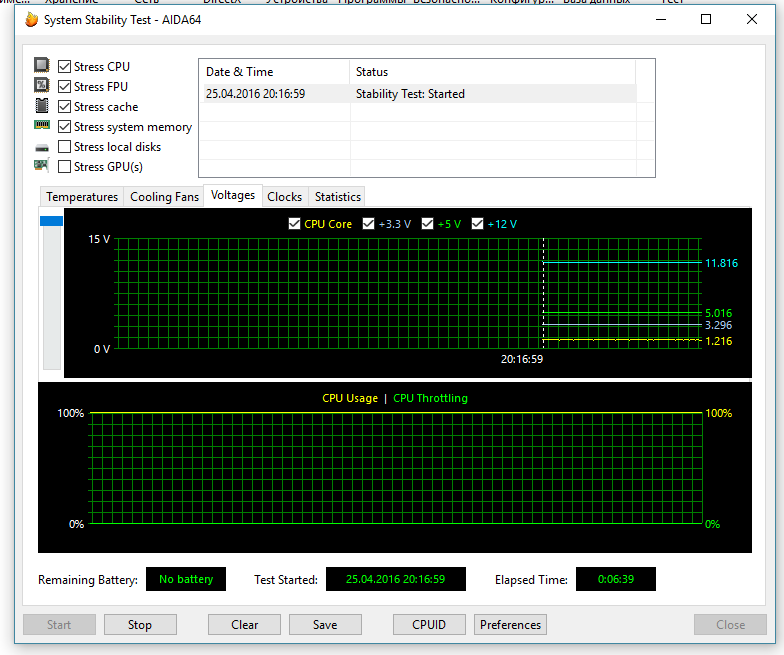Click the blue graph scale slider thumb
Viewport: 784px width, 655px height.
point(52,221)
